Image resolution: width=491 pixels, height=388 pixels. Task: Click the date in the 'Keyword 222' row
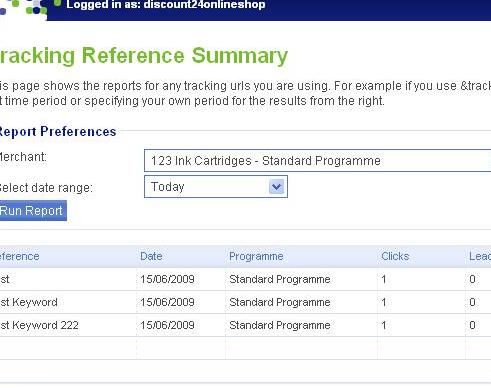[x=167, y=325]
